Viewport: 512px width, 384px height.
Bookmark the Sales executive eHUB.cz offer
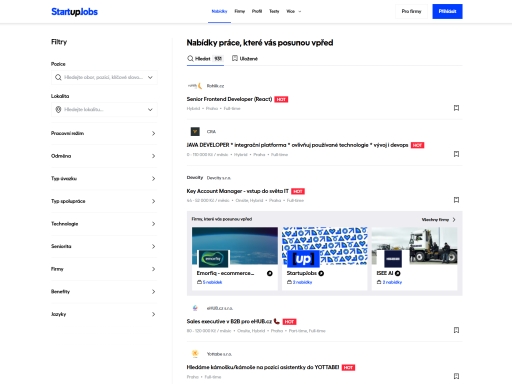click(456, 330)
